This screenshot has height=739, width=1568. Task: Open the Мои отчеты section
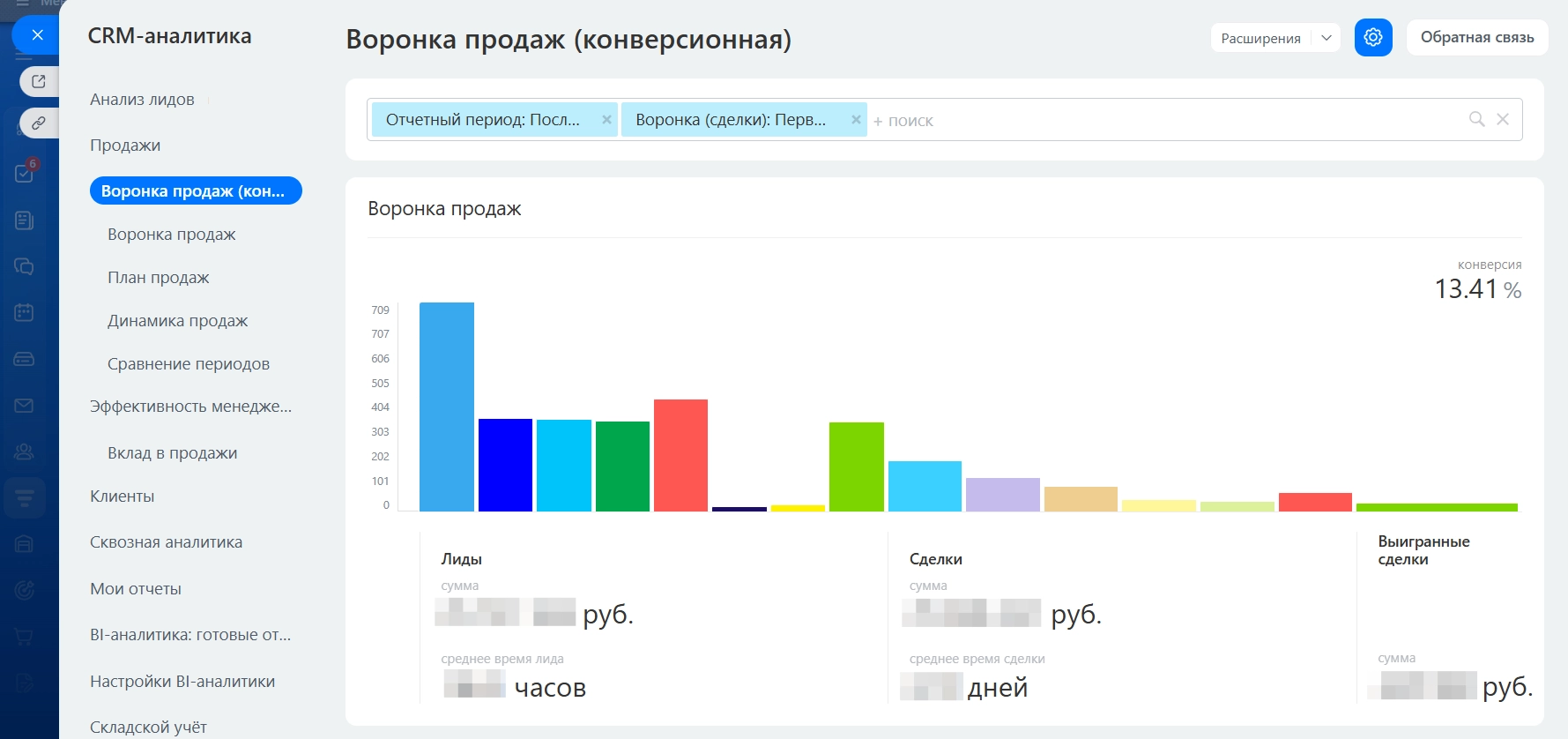[x=136, y=589]
